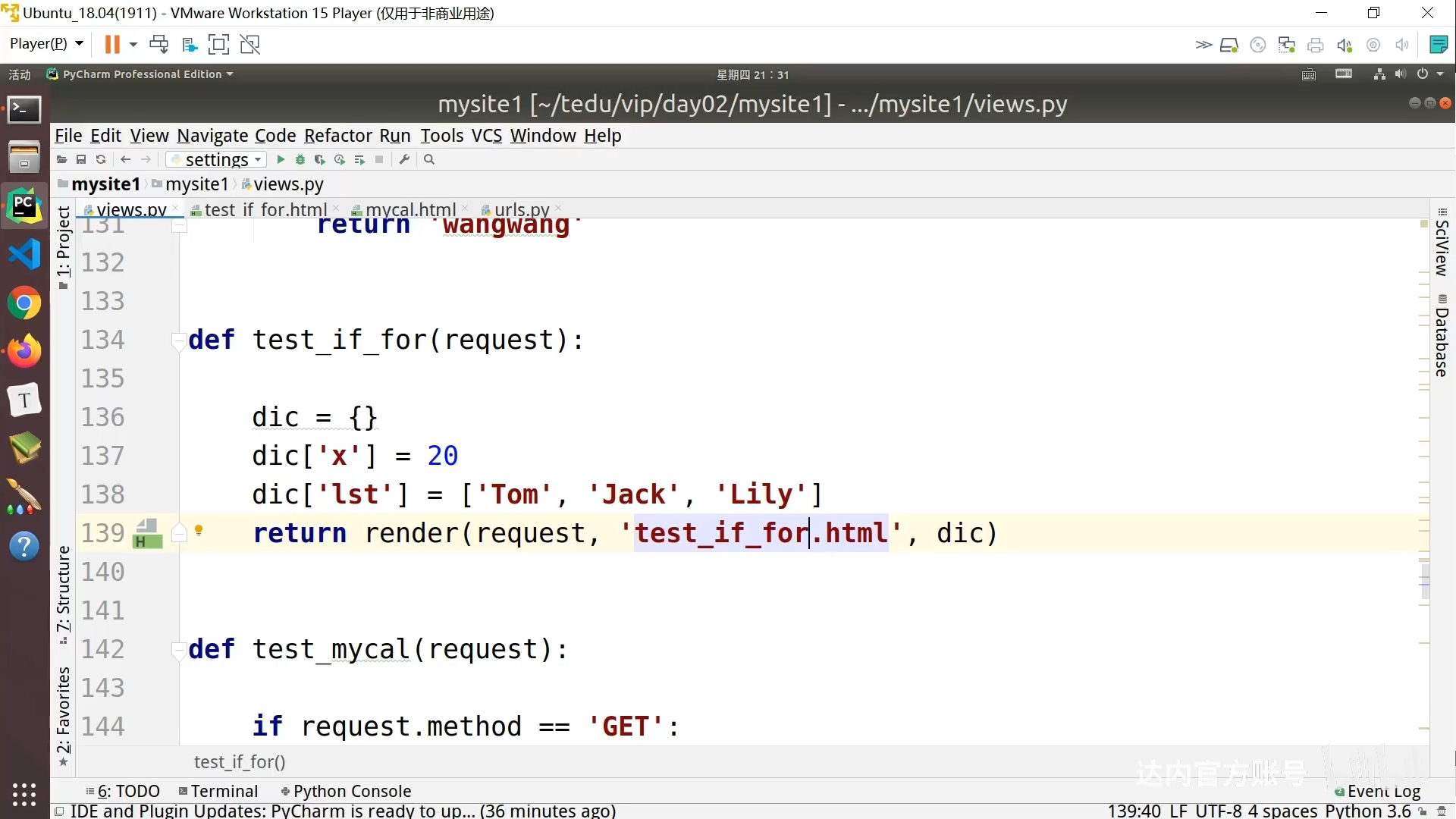Open the Edit menu
Screen dimensions: 1456x819
coord(105,136)
